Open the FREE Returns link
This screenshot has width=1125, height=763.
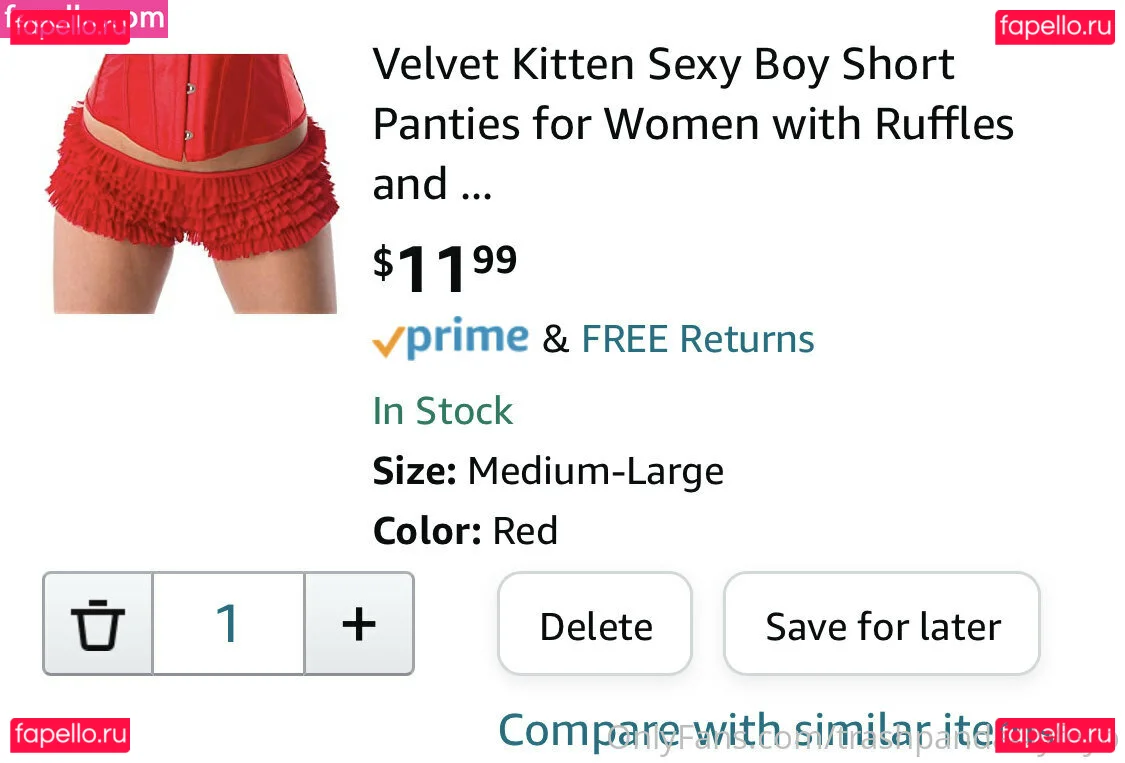tap(697, 339)
